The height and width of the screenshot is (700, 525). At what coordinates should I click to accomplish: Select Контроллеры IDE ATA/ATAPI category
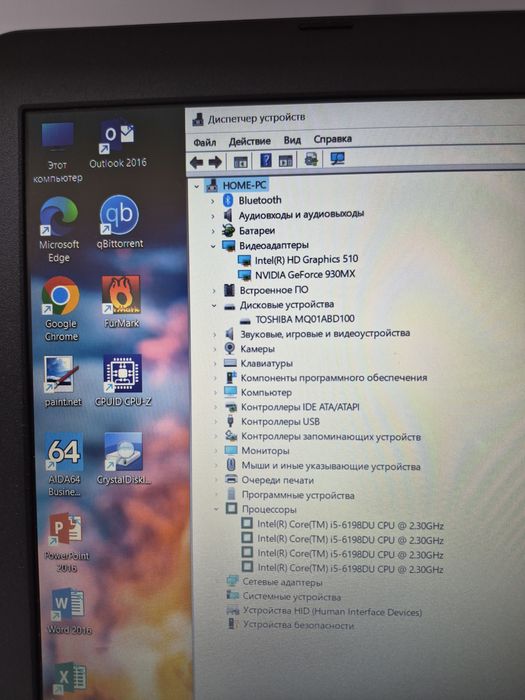click(x=300, y=407)
